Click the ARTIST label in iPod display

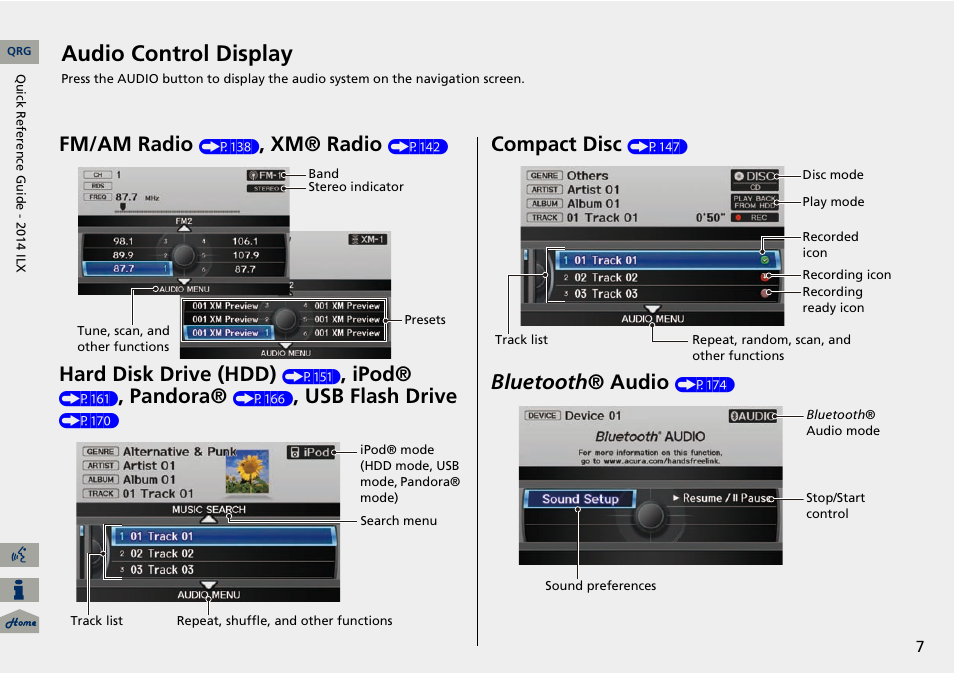point(100,465)
